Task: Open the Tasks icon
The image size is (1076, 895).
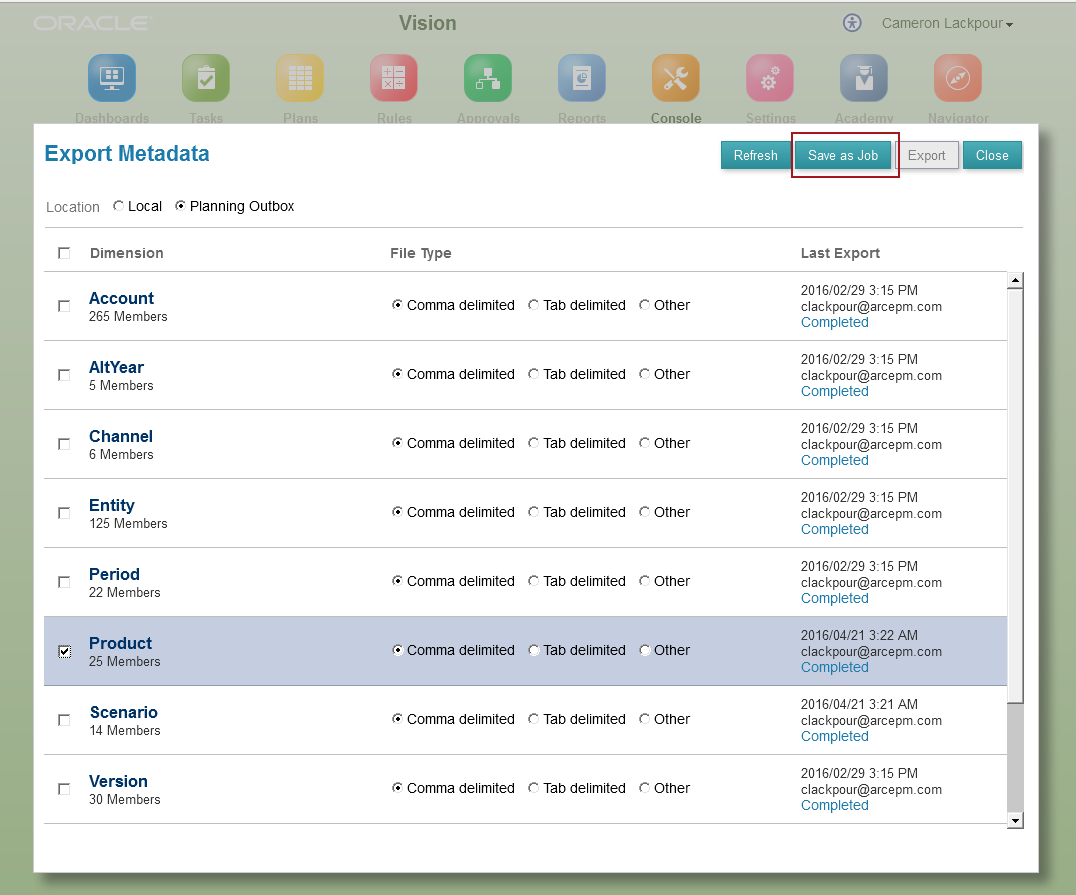Action: [206, 78]
